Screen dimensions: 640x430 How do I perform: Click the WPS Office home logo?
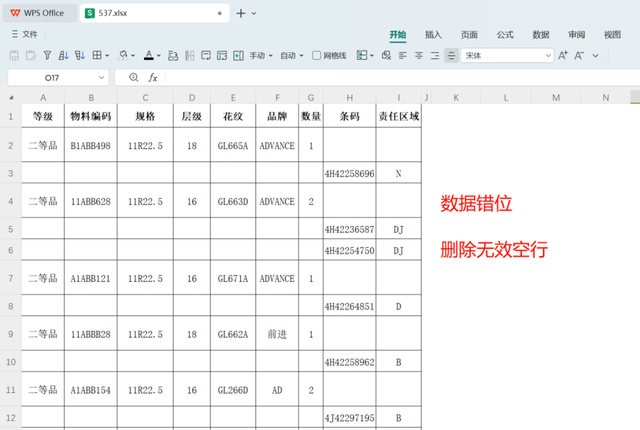click(x=15, y=13)
